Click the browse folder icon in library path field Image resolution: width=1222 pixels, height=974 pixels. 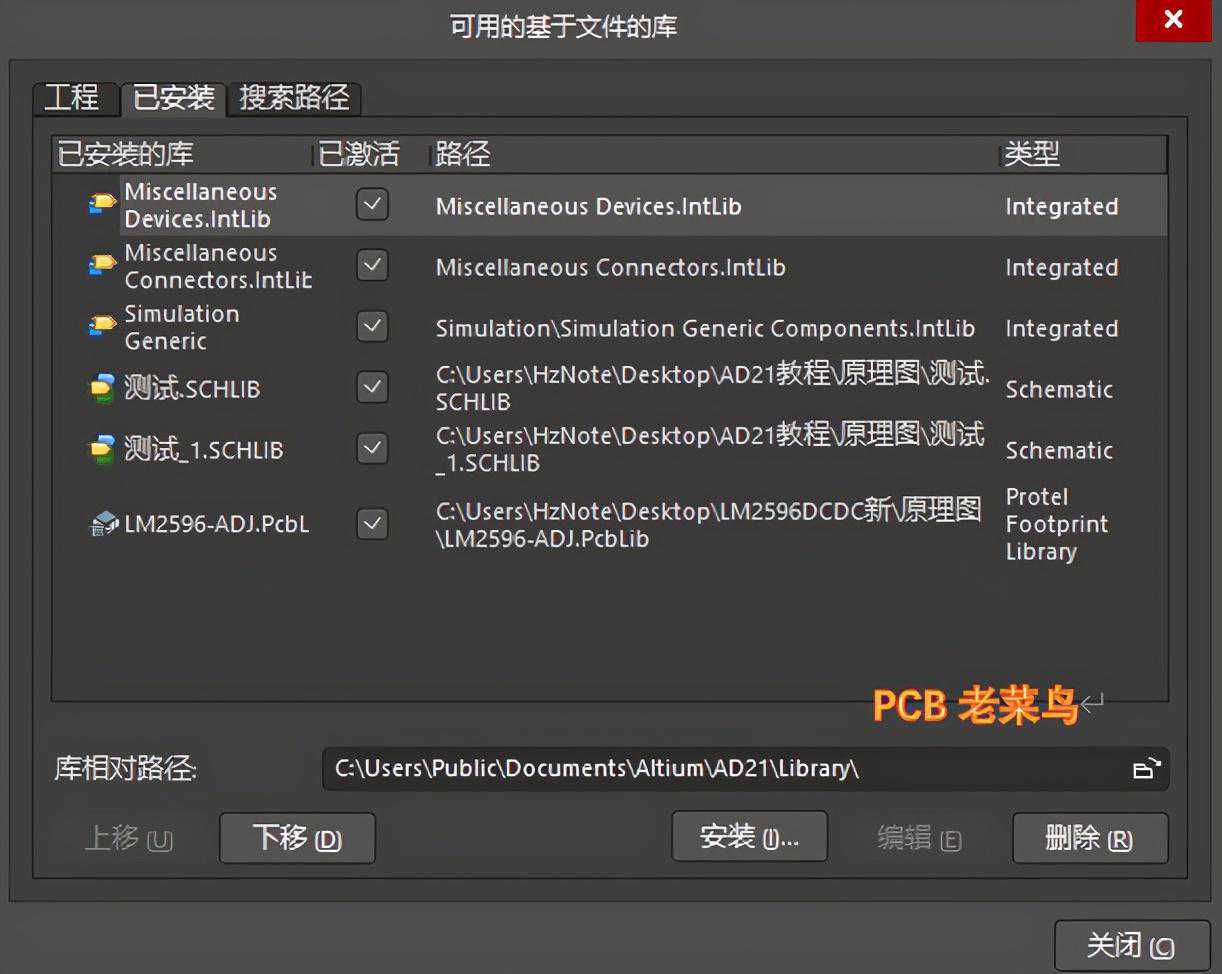pyautogui.click(x=1146, y=769)
